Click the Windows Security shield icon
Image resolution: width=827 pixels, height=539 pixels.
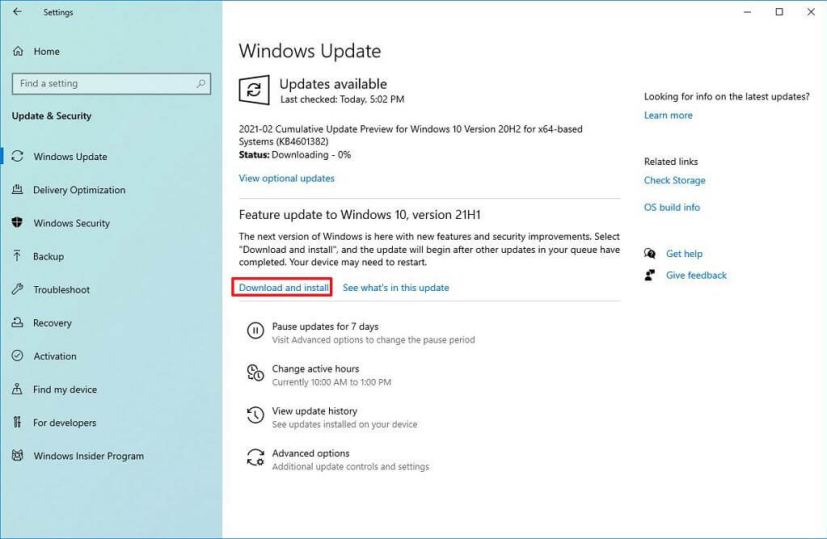[x=17, y=223]
